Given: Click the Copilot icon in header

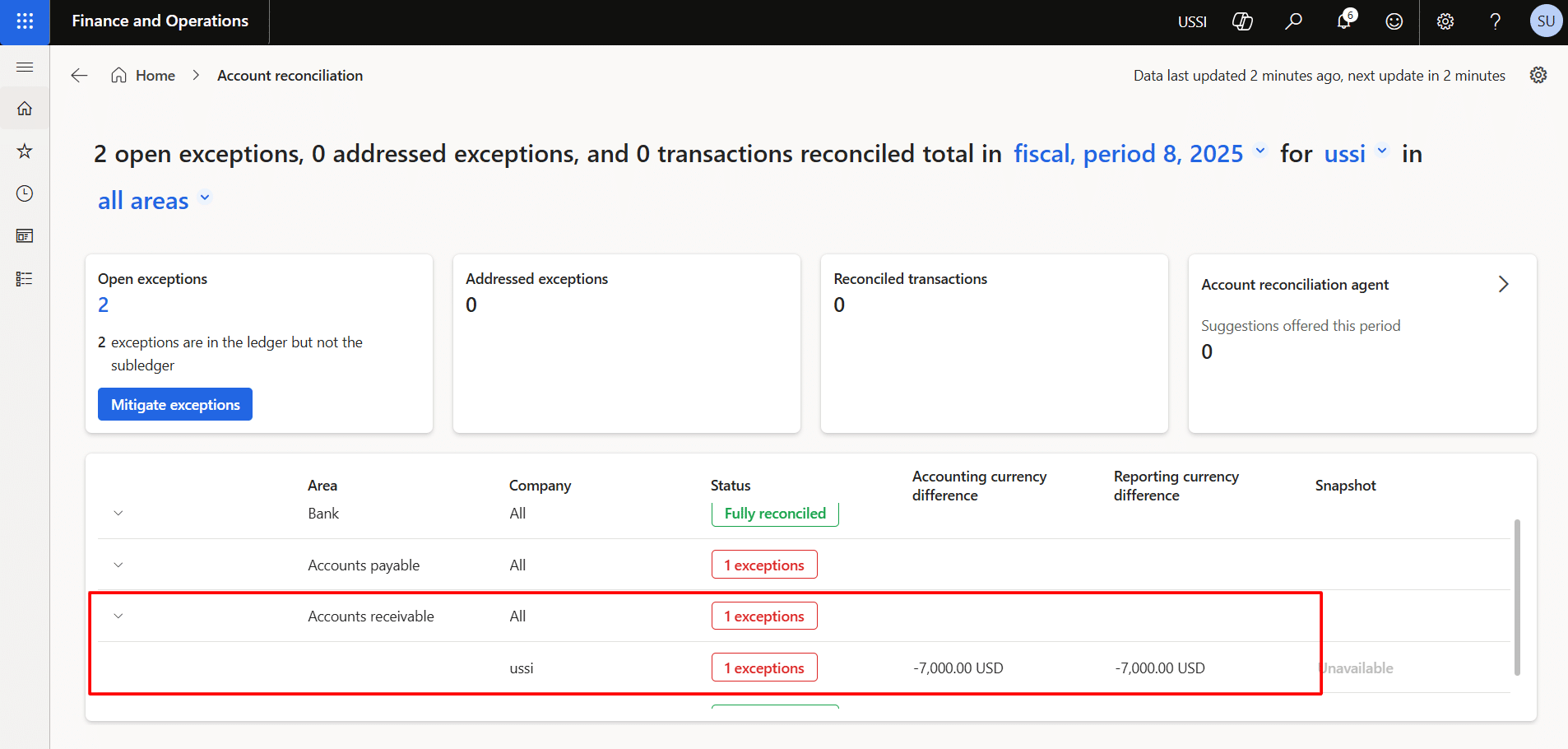Looking at the screenshot, I should pos(1242,21).
